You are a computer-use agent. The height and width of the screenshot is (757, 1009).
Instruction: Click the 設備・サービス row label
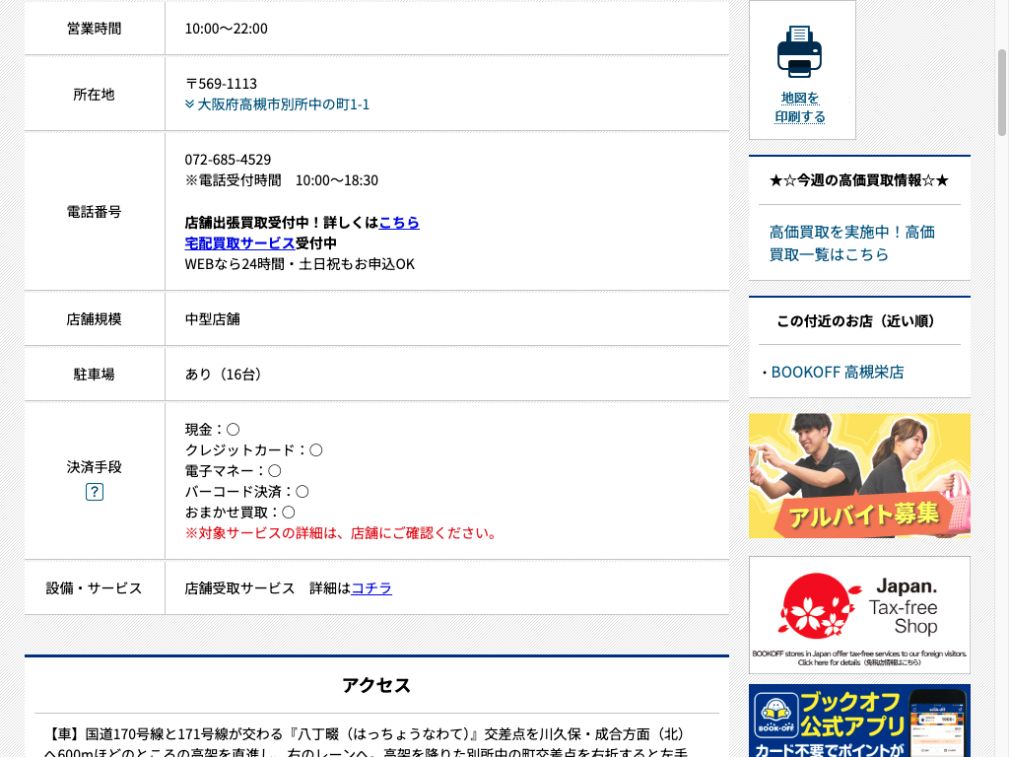point(94,588)
